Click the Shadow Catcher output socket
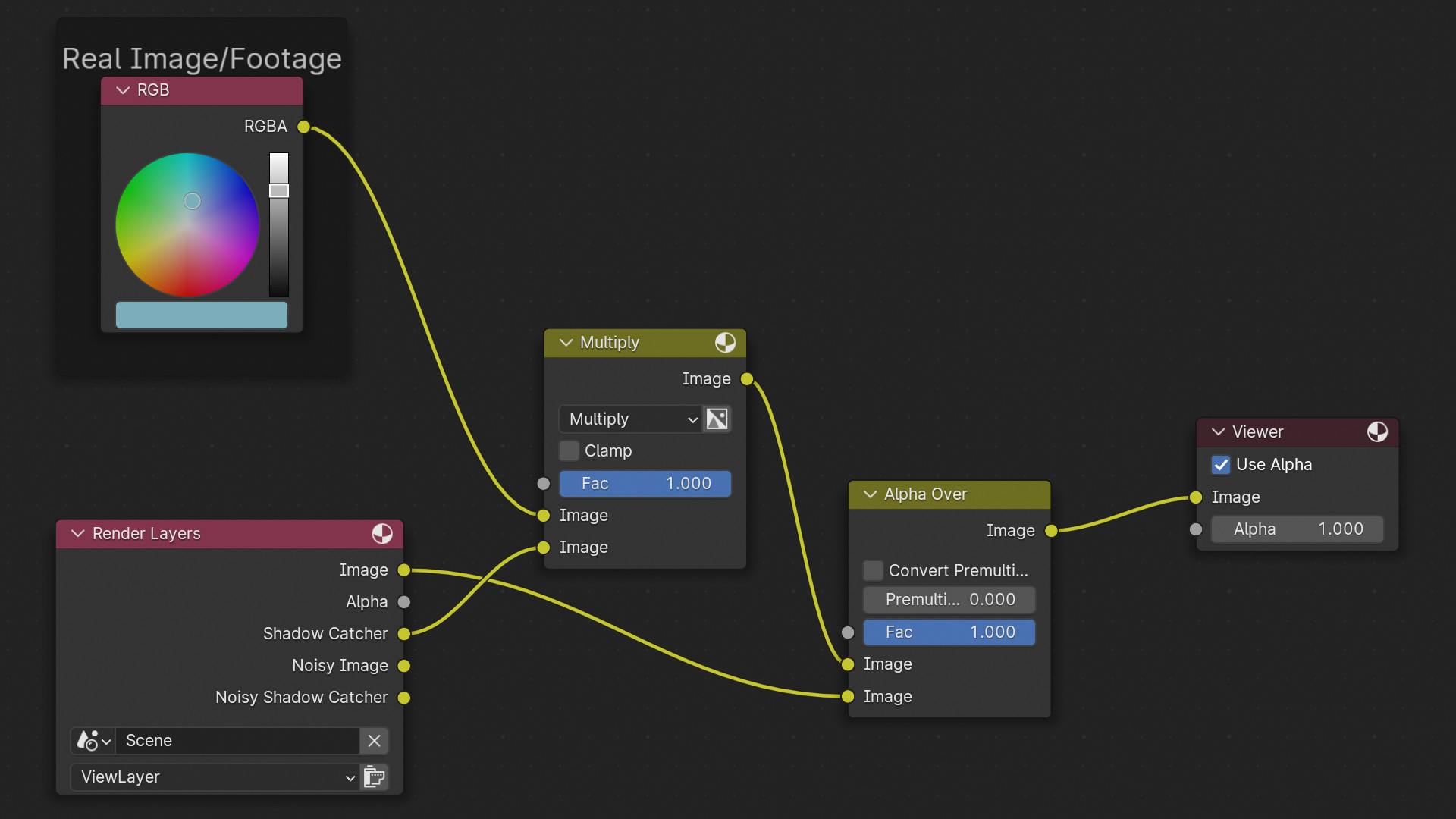 (x=404, y=634)
